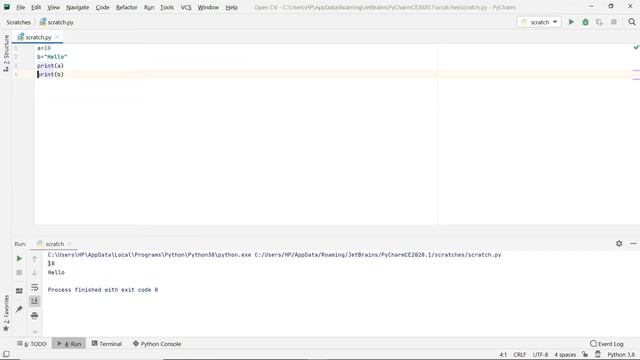Click the Down stack trace arrow

point(35,272)
